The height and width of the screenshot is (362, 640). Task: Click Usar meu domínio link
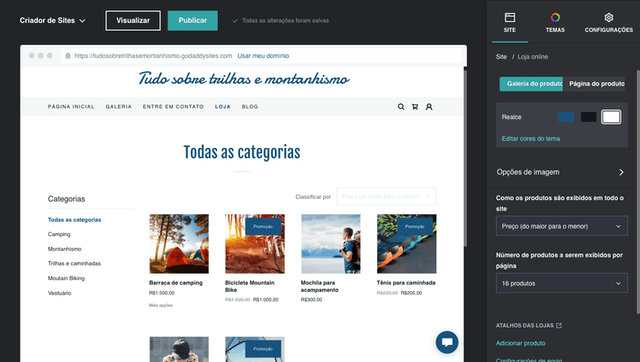coord(263,56)
